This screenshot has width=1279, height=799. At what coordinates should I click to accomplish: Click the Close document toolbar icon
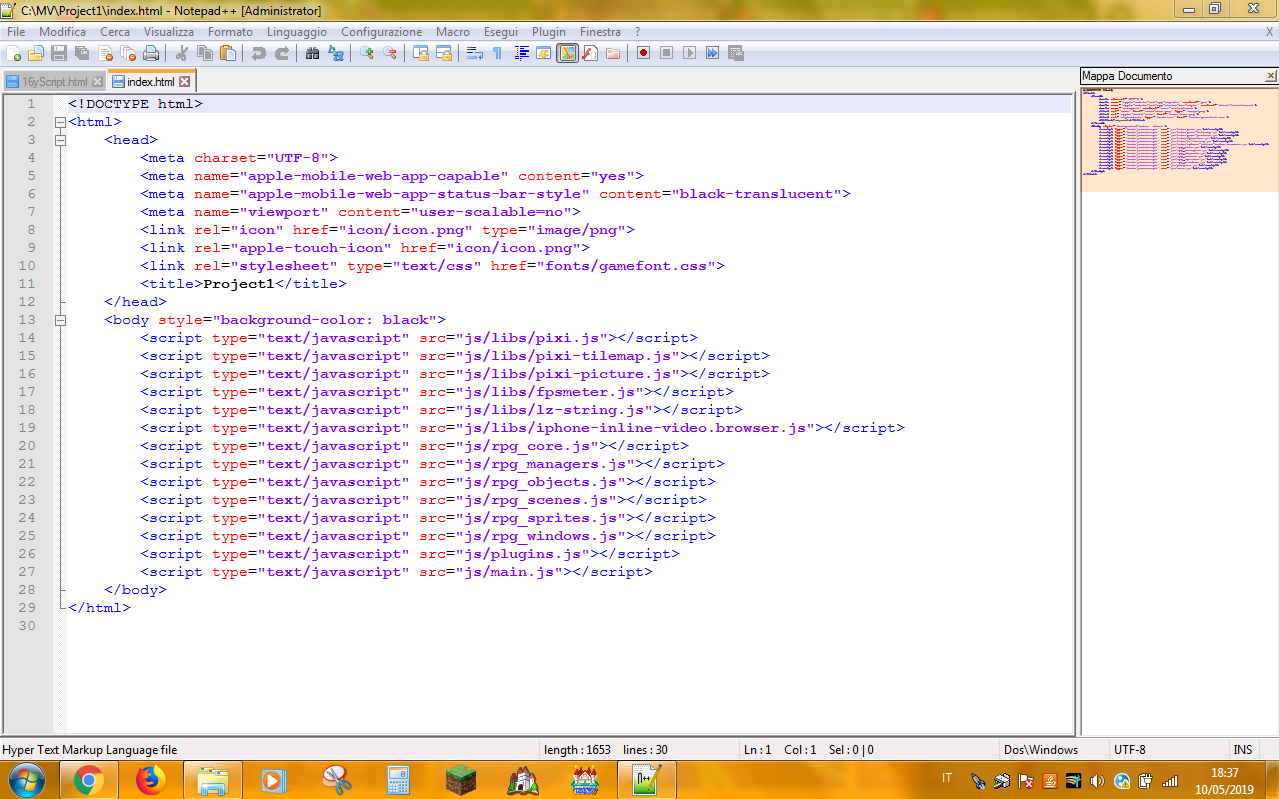click(105, 53)
